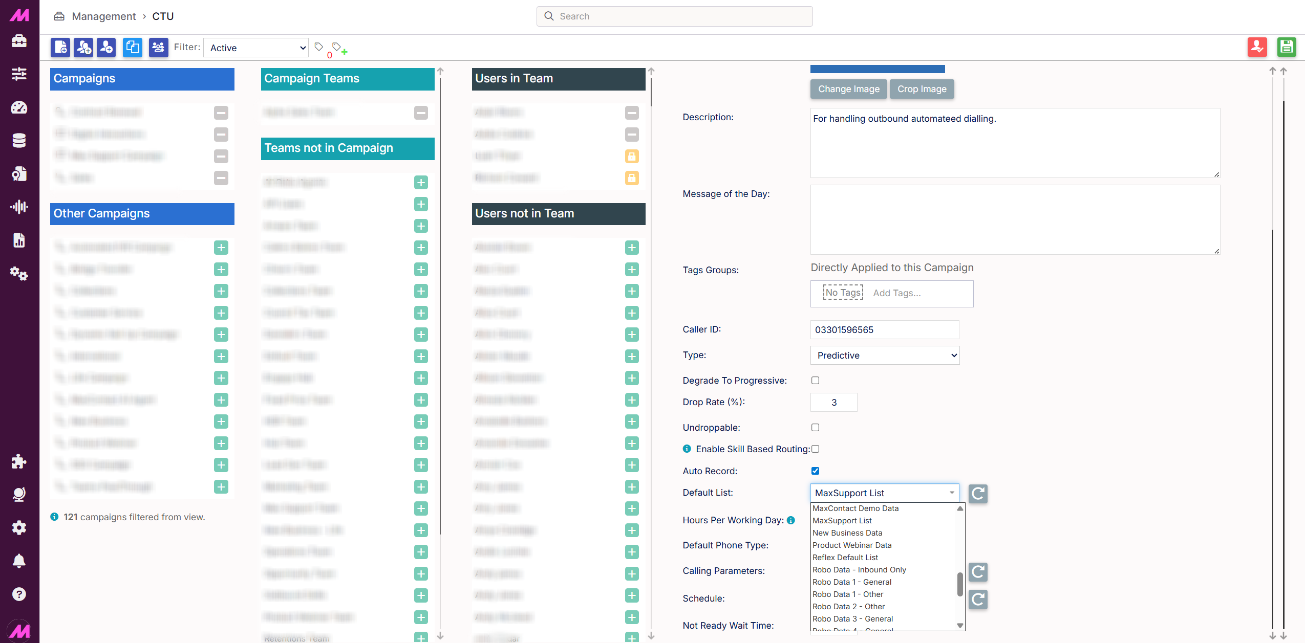Open the Filter Active dropdown

coord(257,48)
